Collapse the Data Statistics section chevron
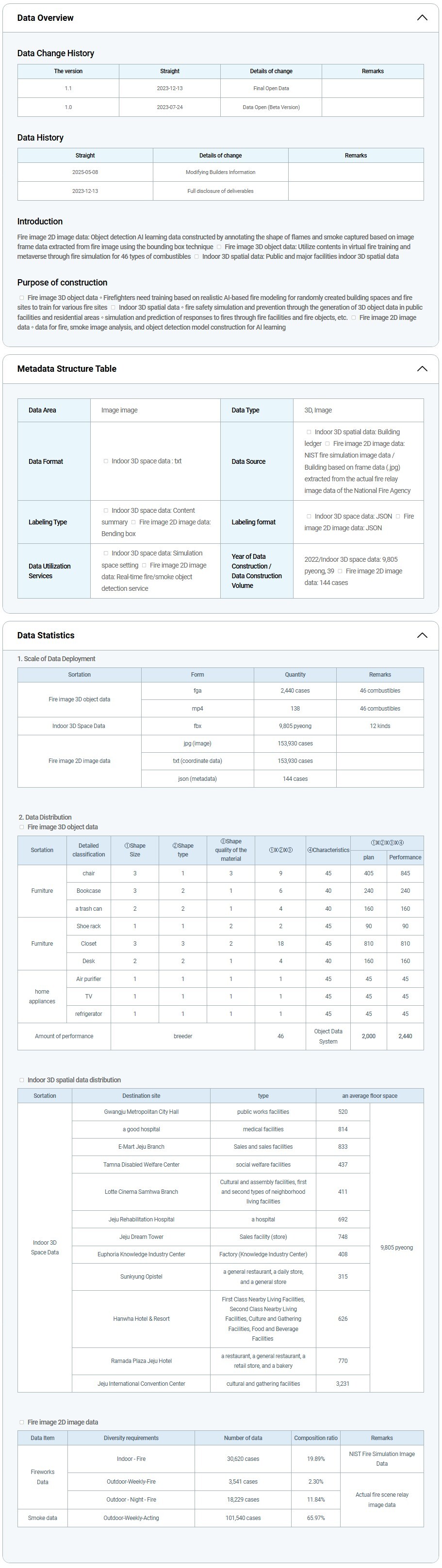Screen dimensions: 442x1568 tap(421, 635)
